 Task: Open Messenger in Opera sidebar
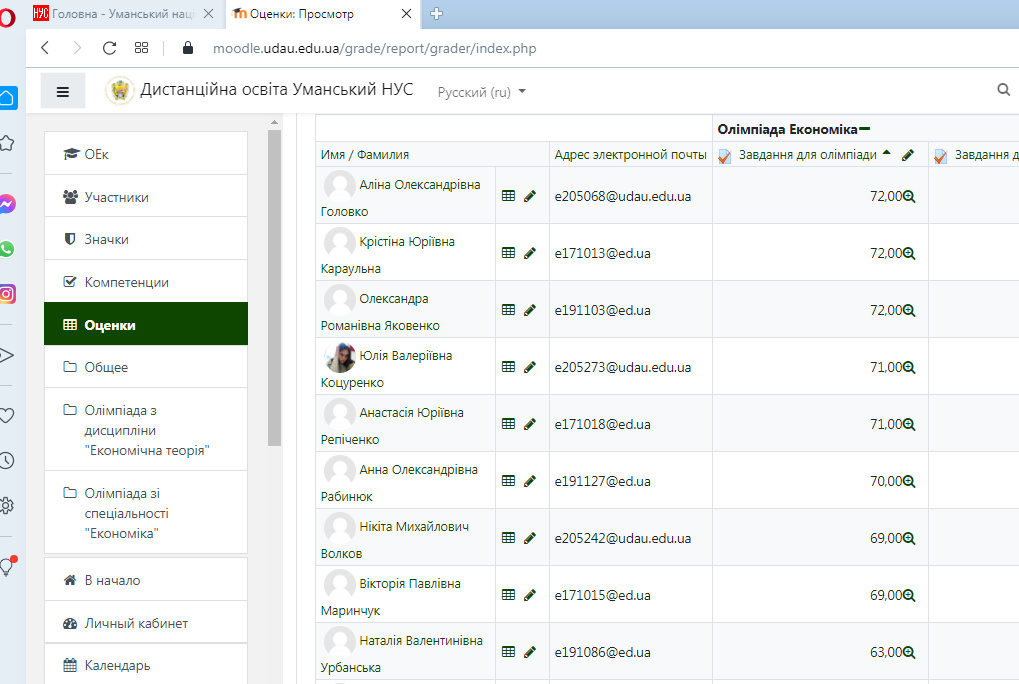click(x=7, y=204)
